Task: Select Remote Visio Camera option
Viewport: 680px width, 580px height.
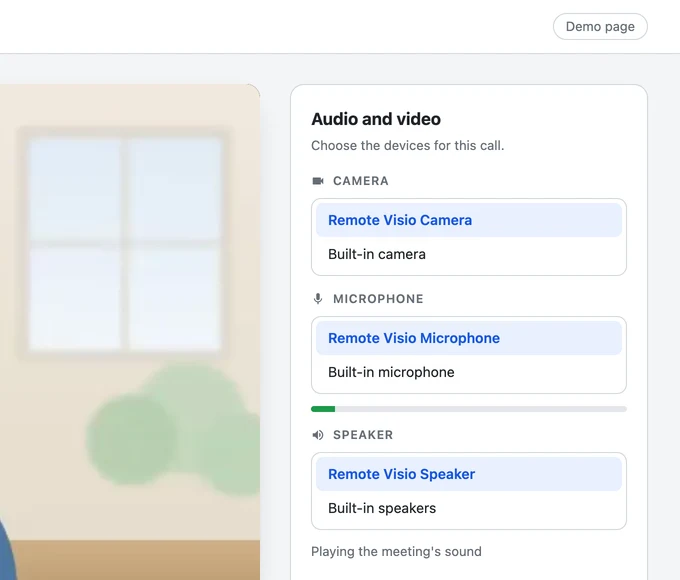Action: [x=469, y=220]
